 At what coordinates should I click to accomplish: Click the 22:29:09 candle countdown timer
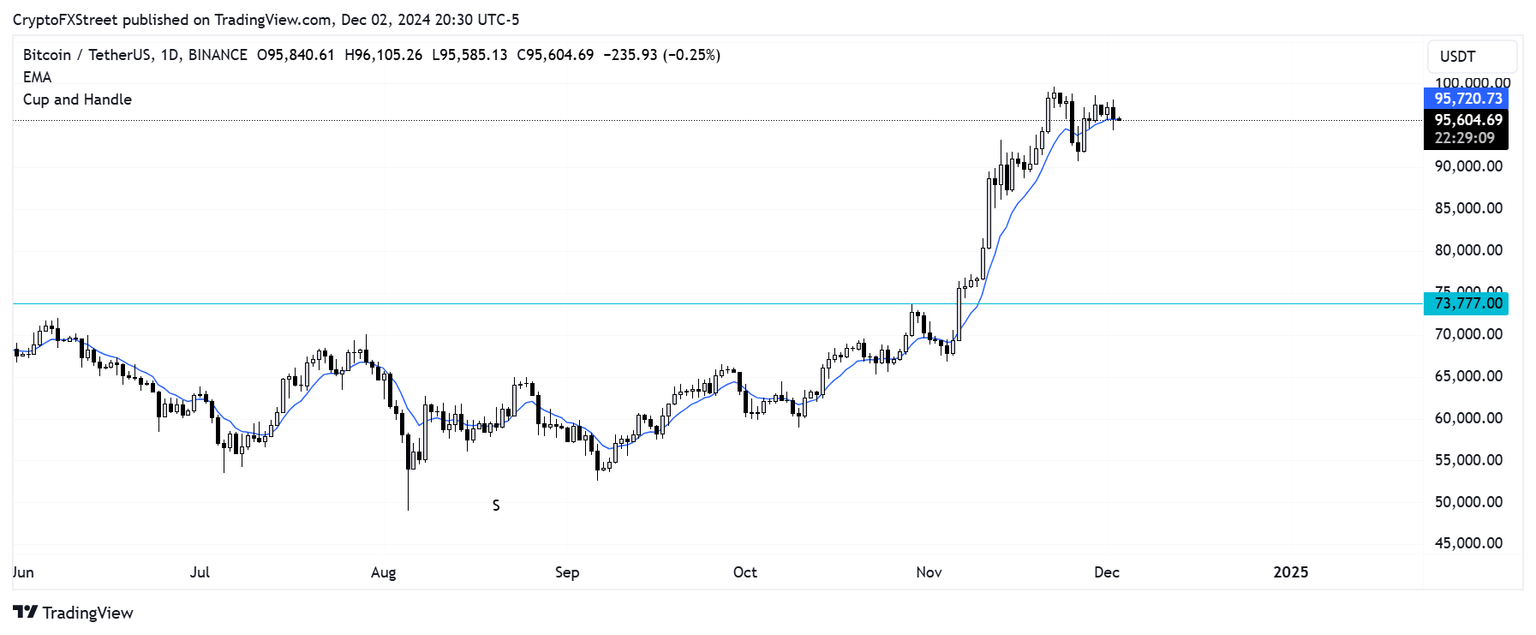1467,138
